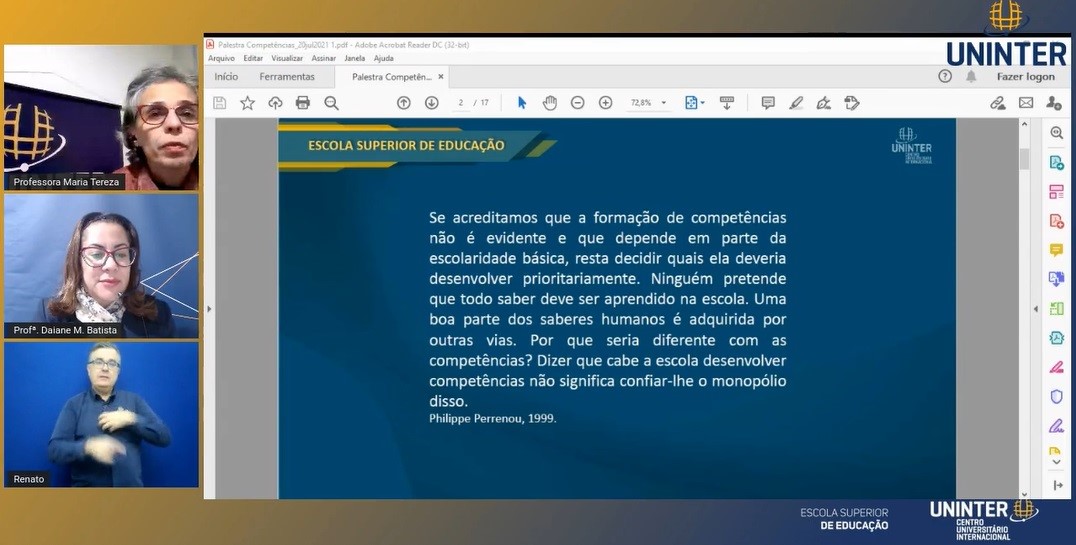Send file by email envelope icon
Screen dimensions: 1076x545
tap(1026, 103)
